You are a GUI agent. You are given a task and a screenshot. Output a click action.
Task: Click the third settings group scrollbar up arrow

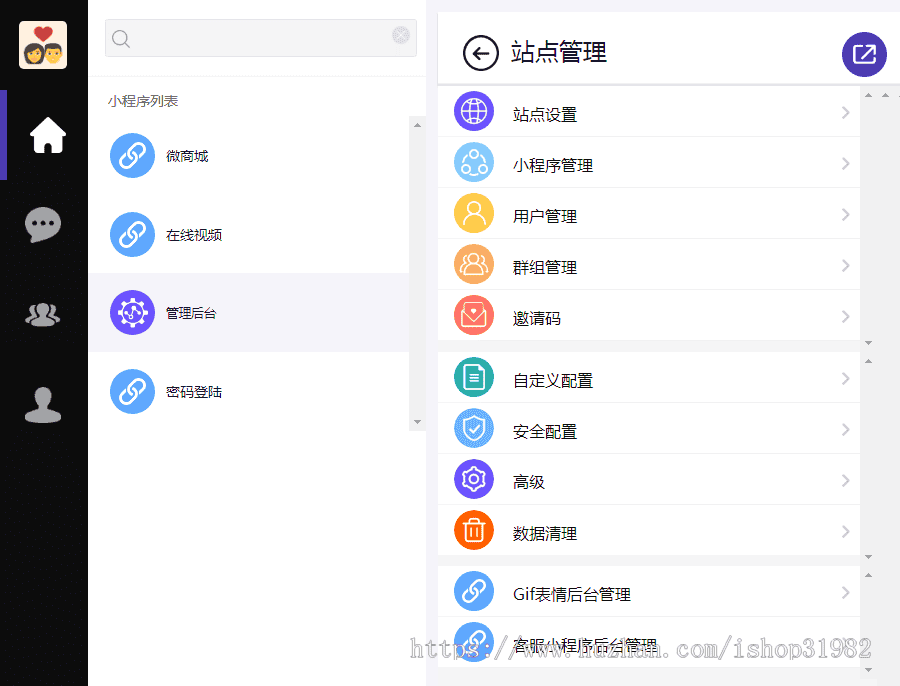point(868,575)
